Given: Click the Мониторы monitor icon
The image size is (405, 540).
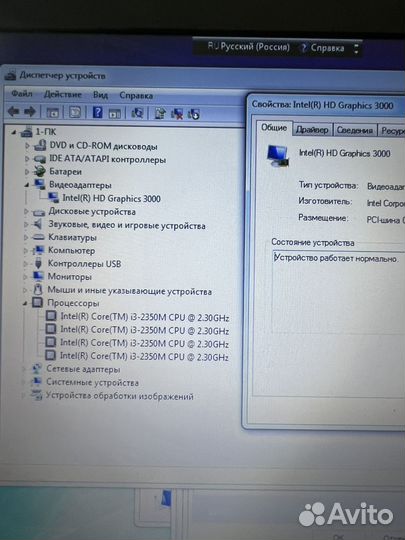Looking at the screenshot, I should (x=38, y=276).
